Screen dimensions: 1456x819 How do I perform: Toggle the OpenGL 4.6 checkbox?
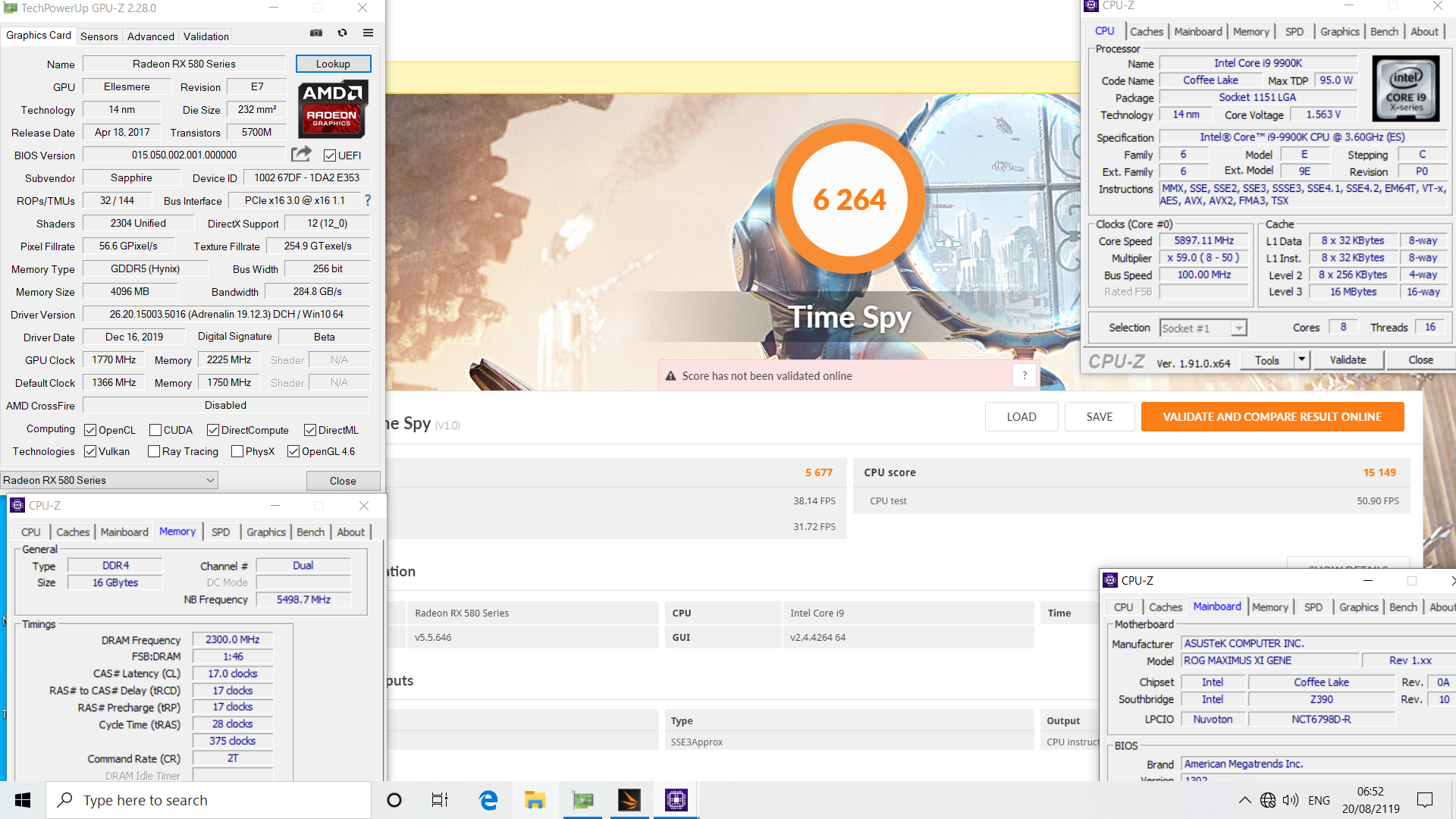pos(293,451)
